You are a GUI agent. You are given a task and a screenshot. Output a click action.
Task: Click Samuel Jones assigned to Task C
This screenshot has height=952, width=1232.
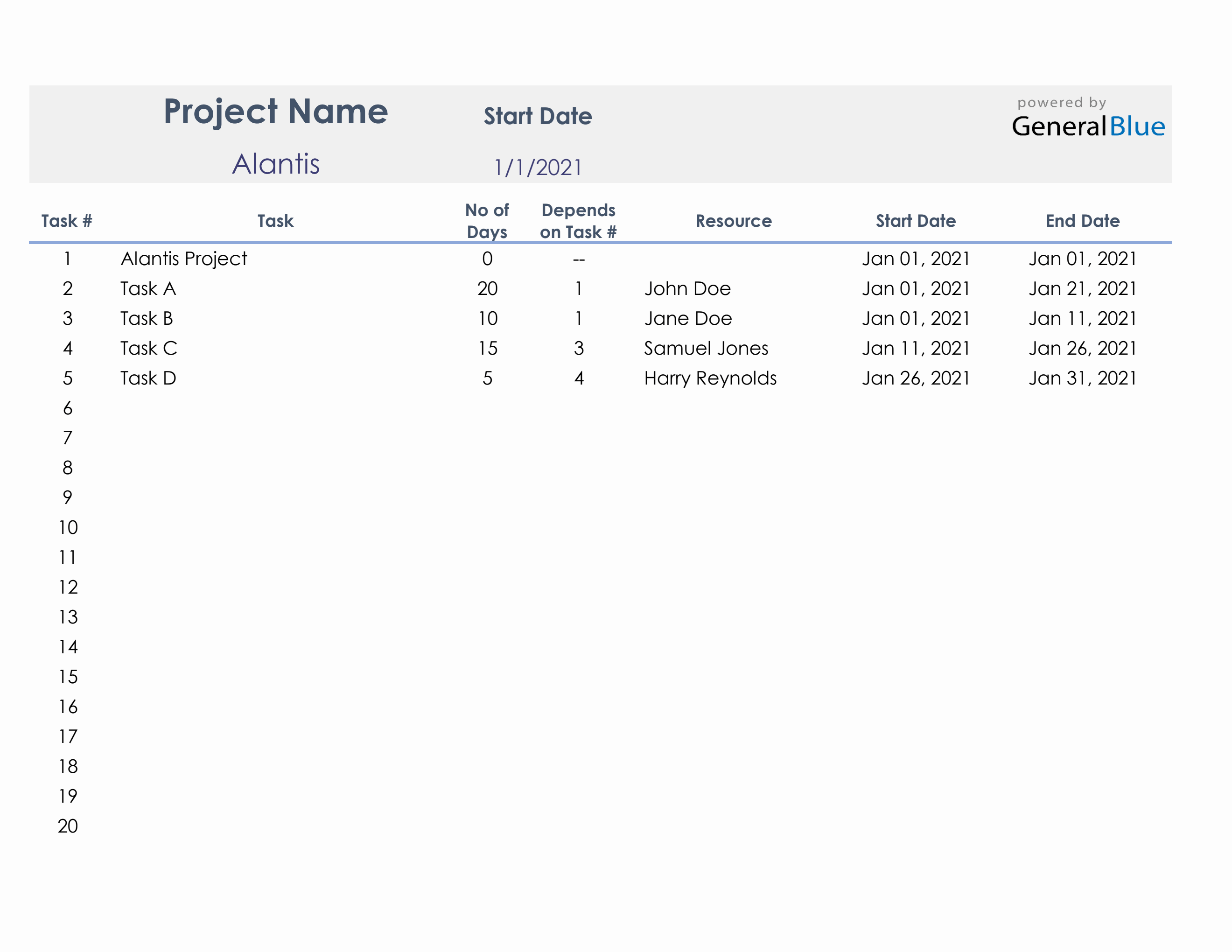click(x=706, y=348)
